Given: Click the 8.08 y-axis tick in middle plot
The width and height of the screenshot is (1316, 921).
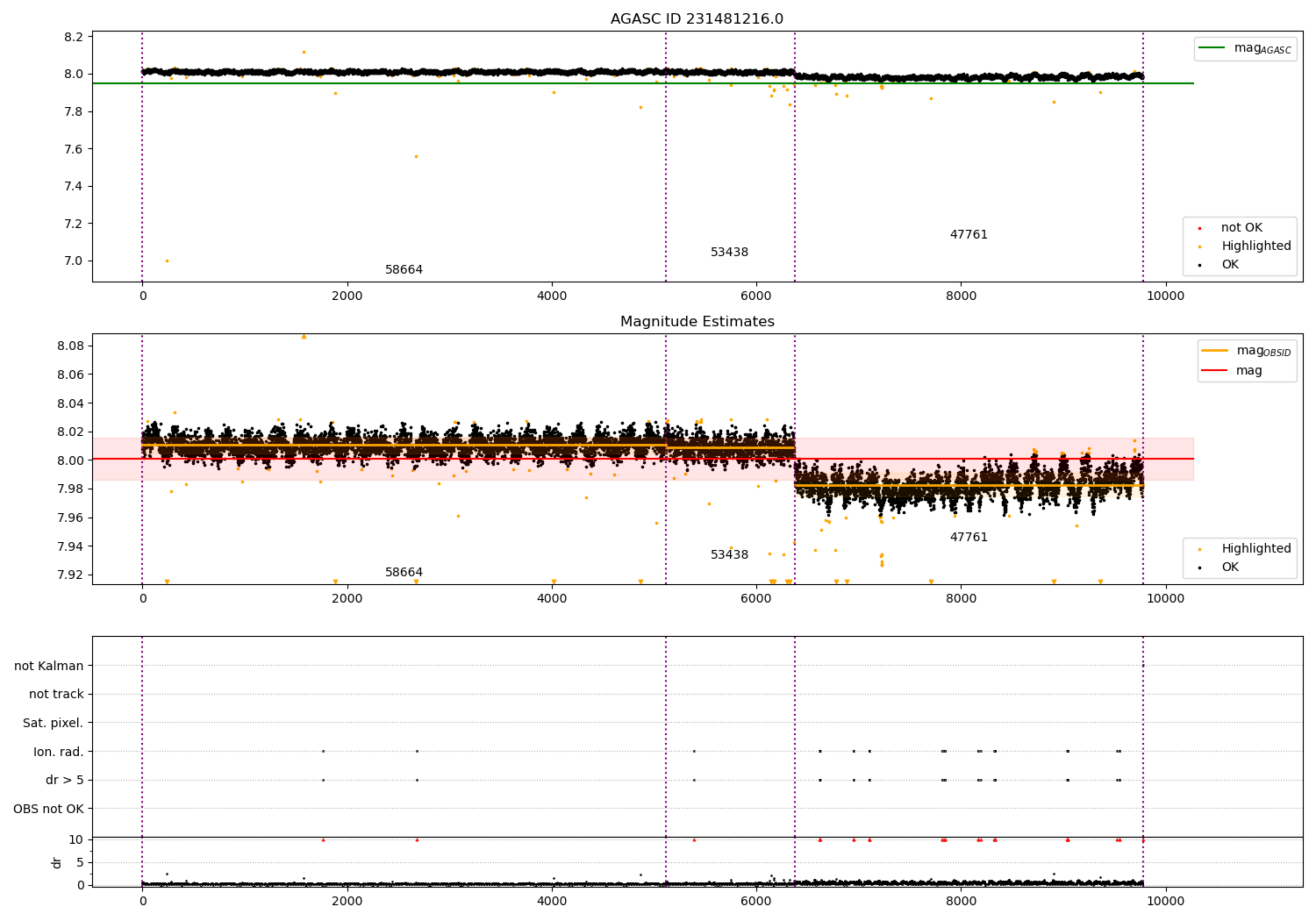Looking at the screenshot, I should click(70, 346).
